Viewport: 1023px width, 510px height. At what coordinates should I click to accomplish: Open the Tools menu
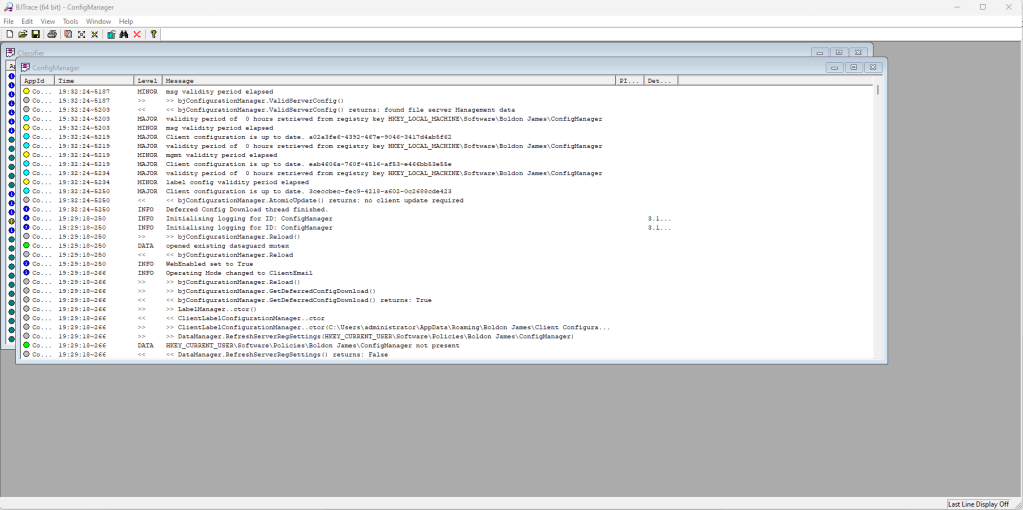tap(70, 21)
